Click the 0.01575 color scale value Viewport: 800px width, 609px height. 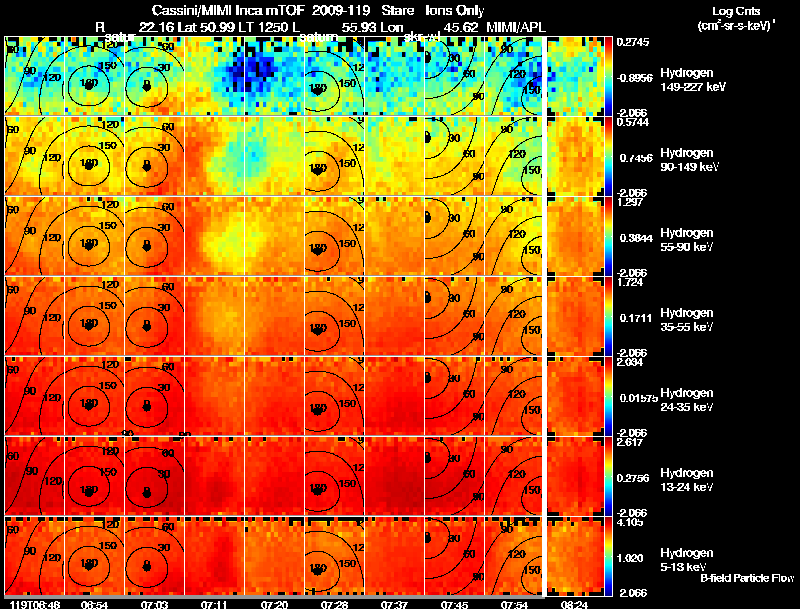(x=638, y=398)
